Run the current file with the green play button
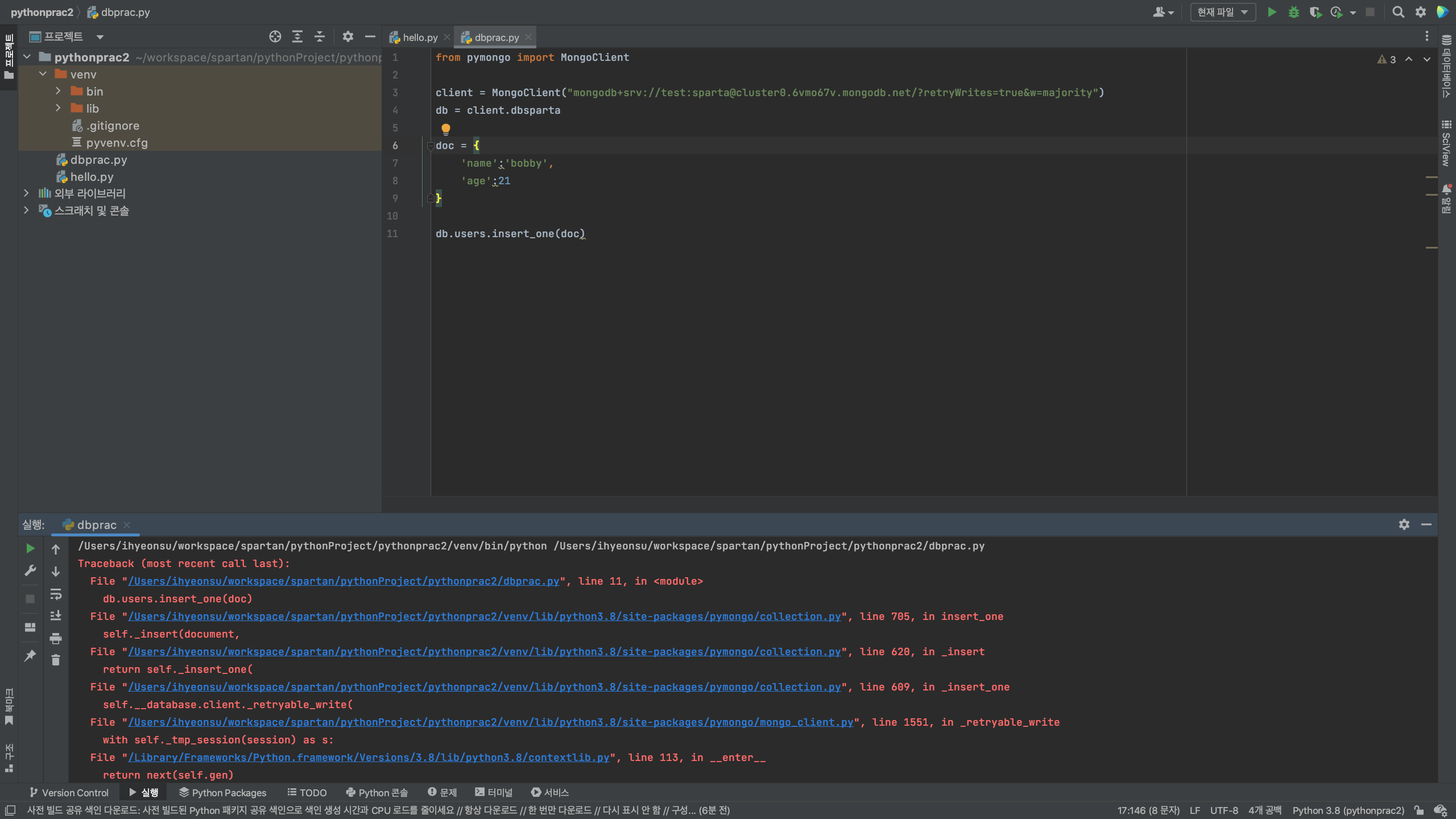The width and height of the screenshot is (1456, 819). click(x=1272, y=12)
